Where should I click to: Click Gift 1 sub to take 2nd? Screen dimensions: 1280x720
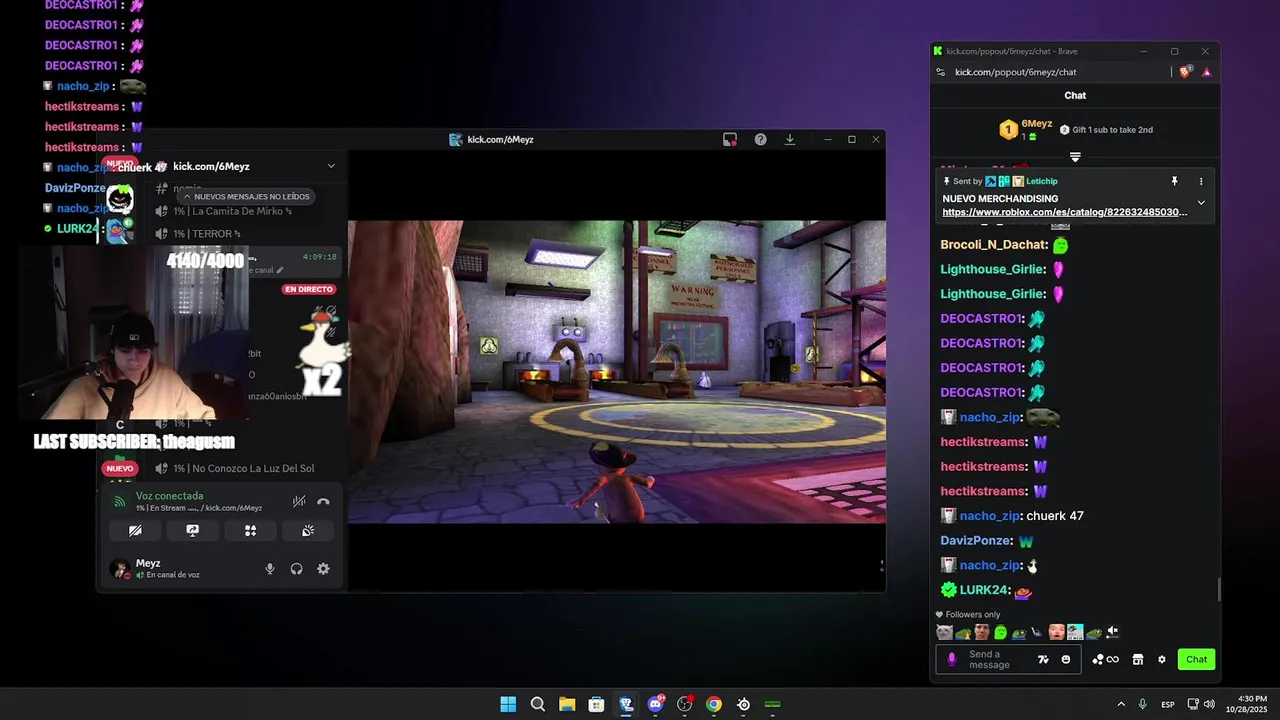tap(1106, 130)
